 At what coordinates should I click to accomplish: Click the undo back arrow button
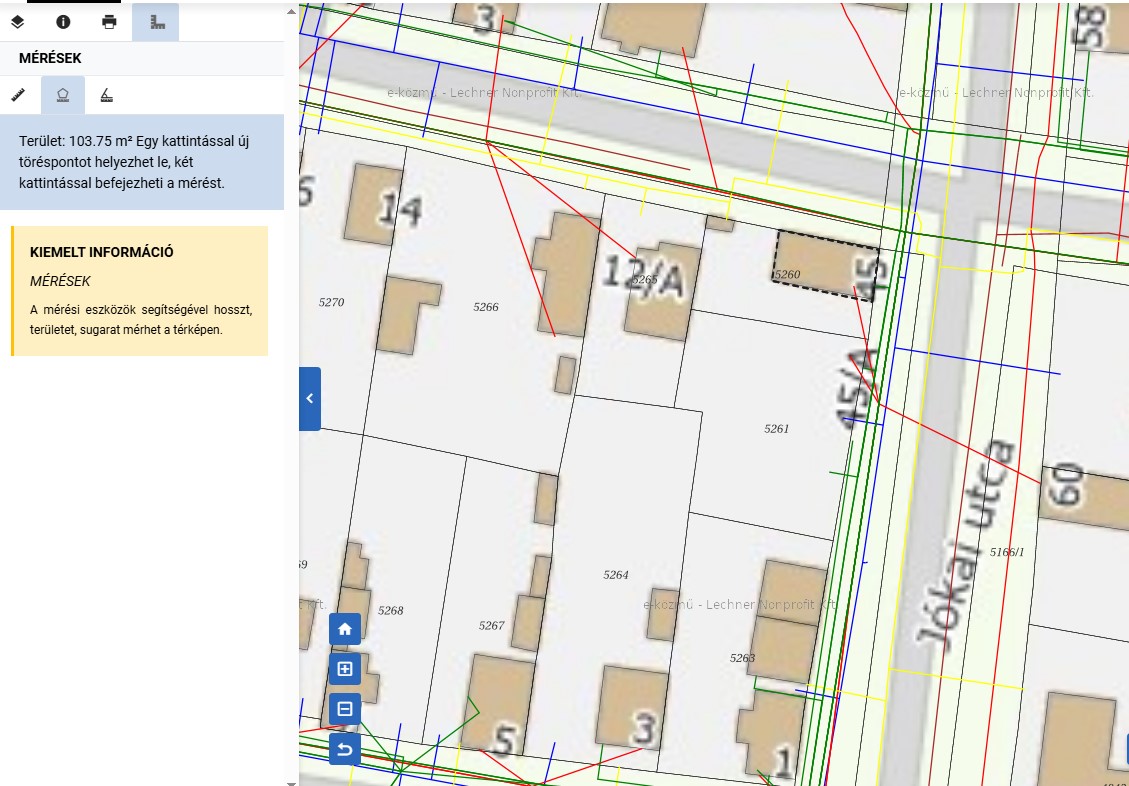click(345, 749)
